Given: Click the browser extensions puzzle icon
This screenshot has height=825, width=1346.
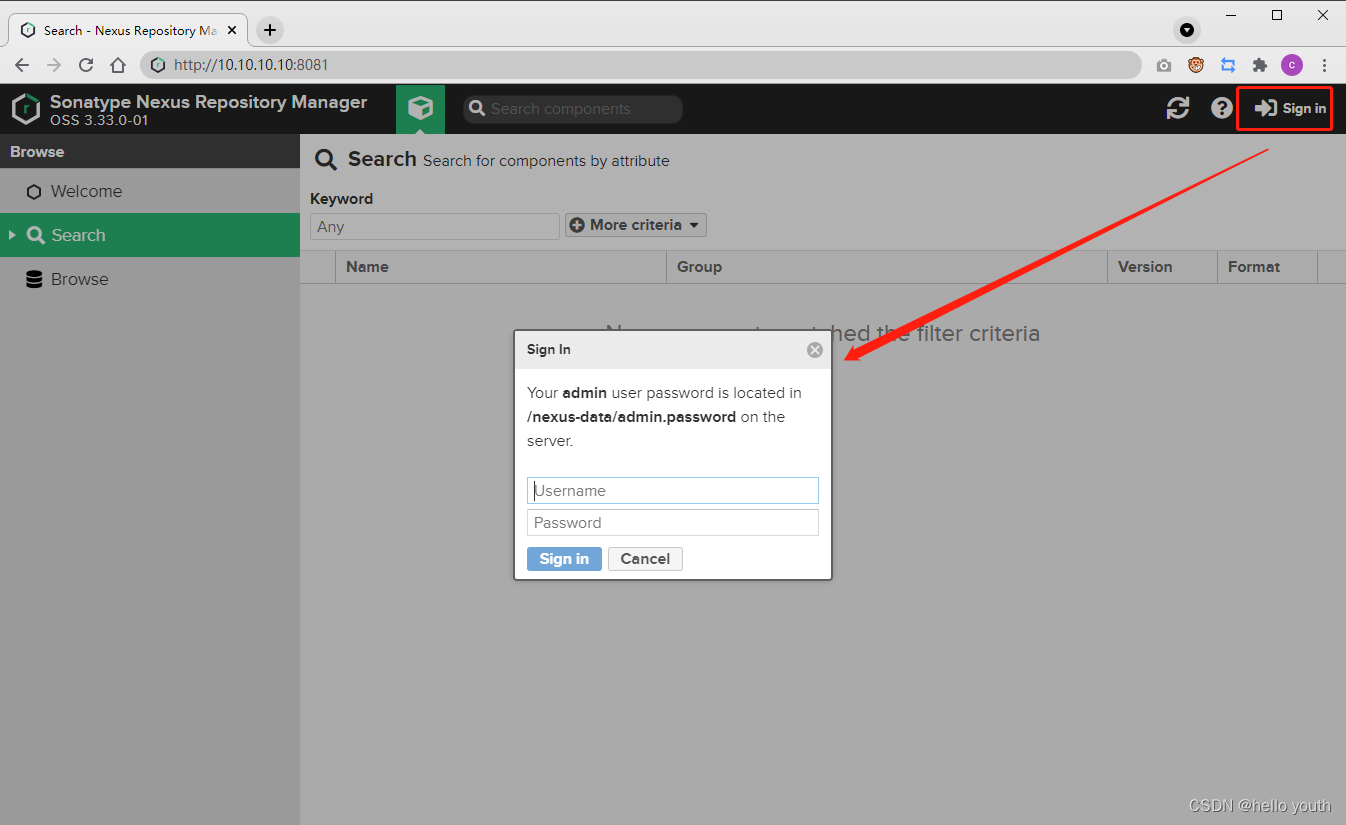Looking at the screenshot, I should coord(1260,64).
